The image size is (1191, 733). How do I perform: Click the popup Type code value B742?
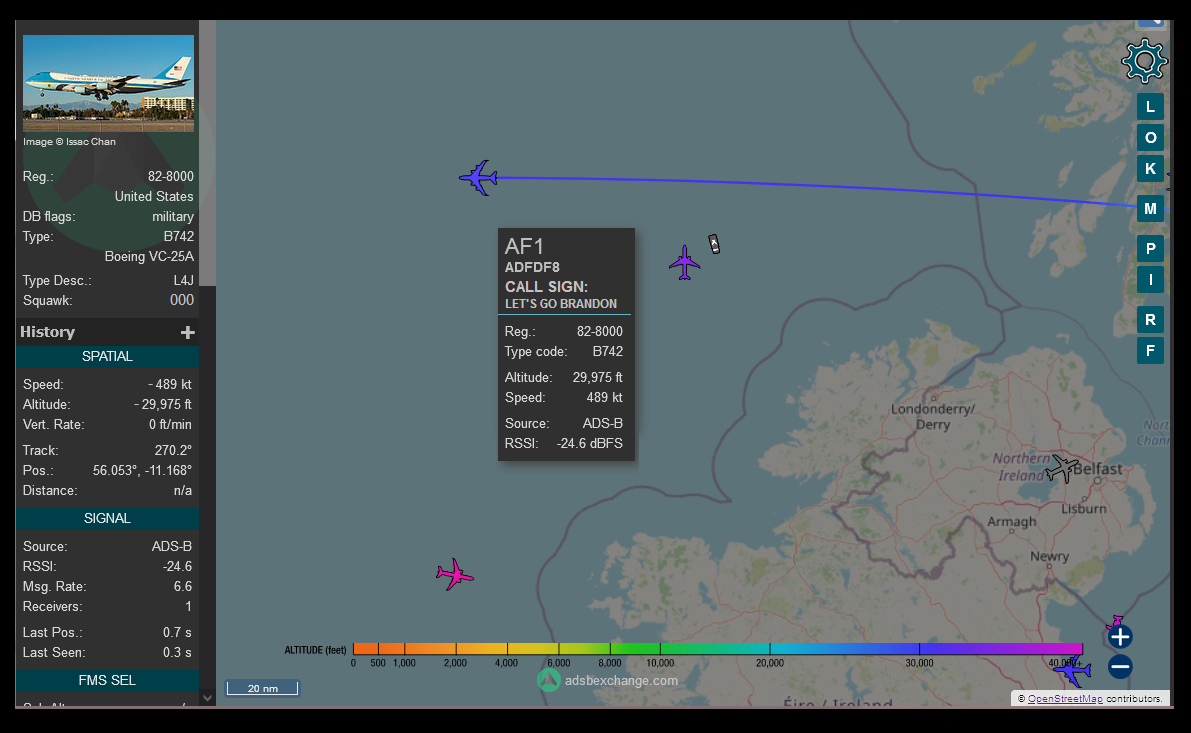tap(608, 352)
